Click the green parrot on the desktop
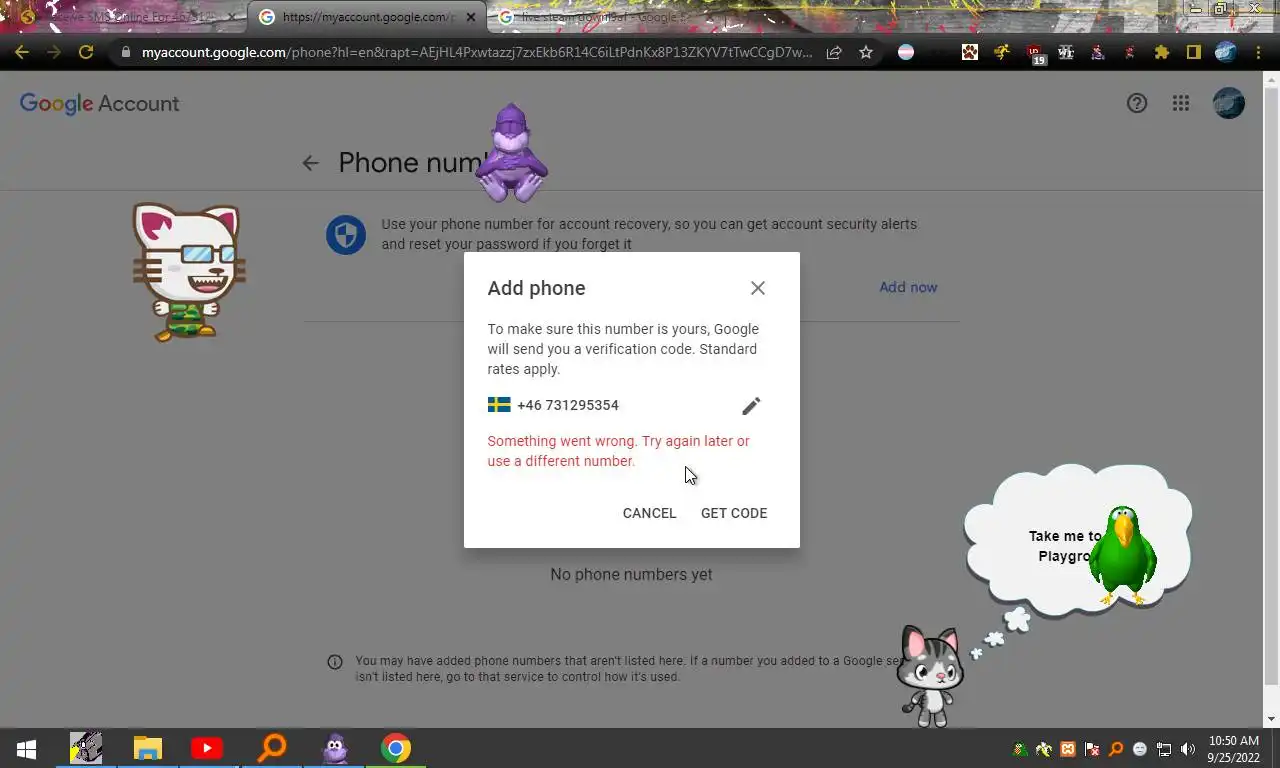Viewport: 1280px width, 768px height. tap(1123, 555)
